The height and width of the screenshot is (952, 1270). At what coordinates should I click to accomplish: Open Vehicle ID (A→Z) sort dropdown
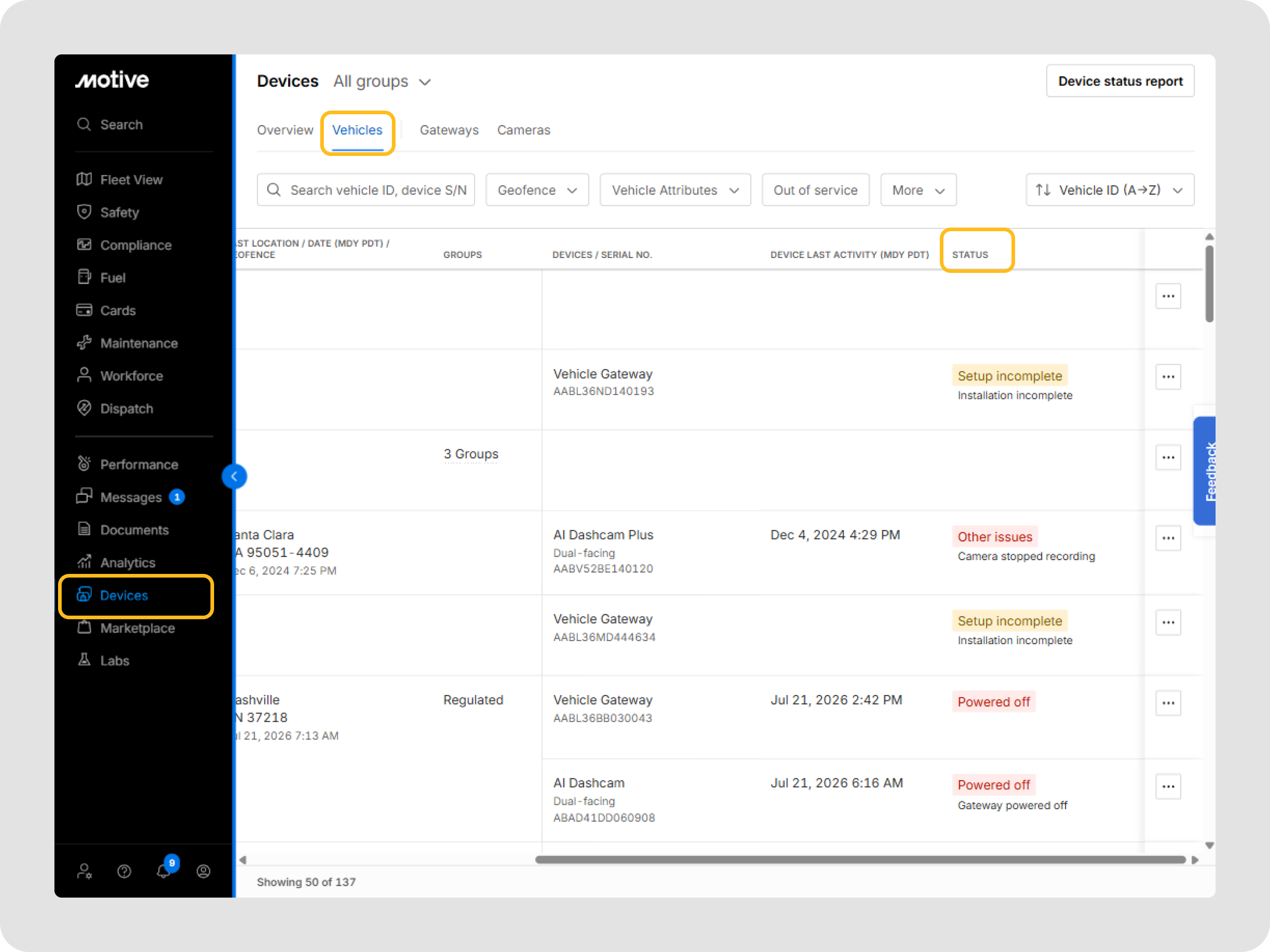pos(1109,190)
